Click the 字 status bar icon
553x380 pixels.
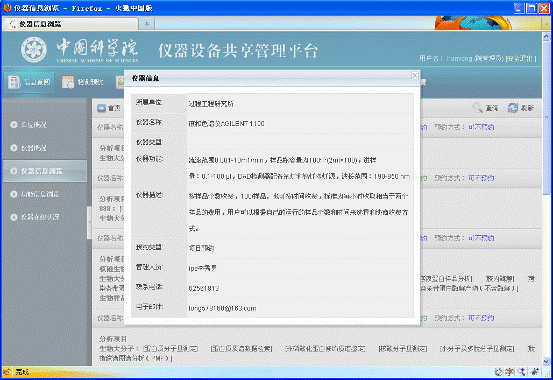pos(509,372)
